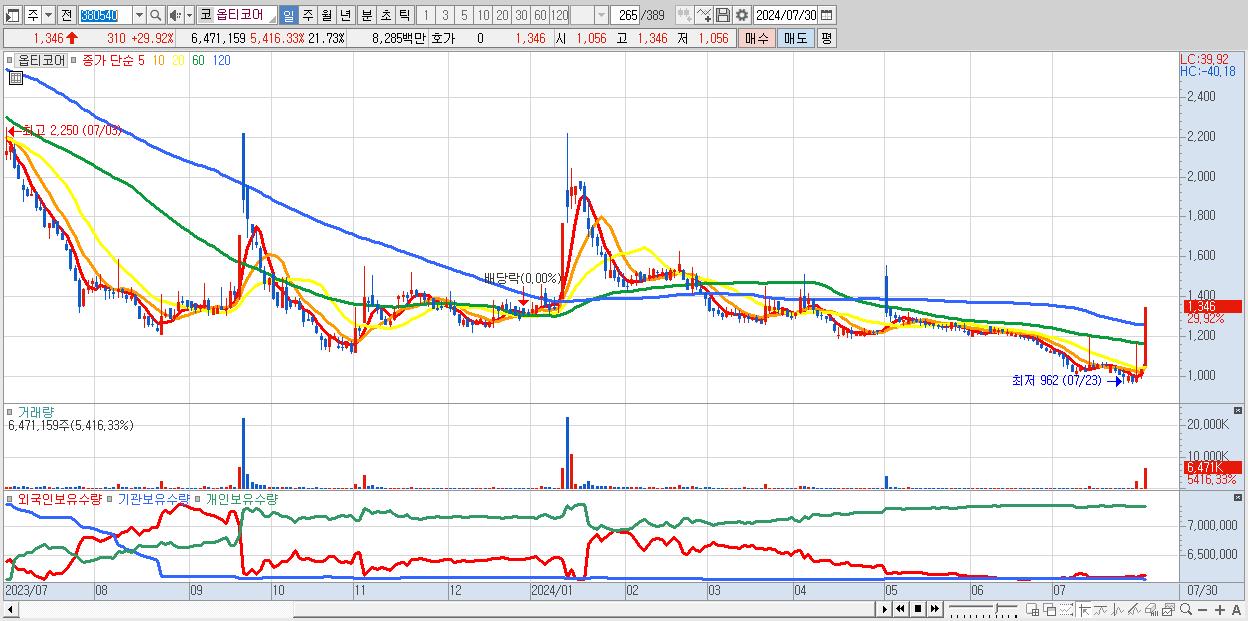Open the stock search magnifier

coord(156,16)
